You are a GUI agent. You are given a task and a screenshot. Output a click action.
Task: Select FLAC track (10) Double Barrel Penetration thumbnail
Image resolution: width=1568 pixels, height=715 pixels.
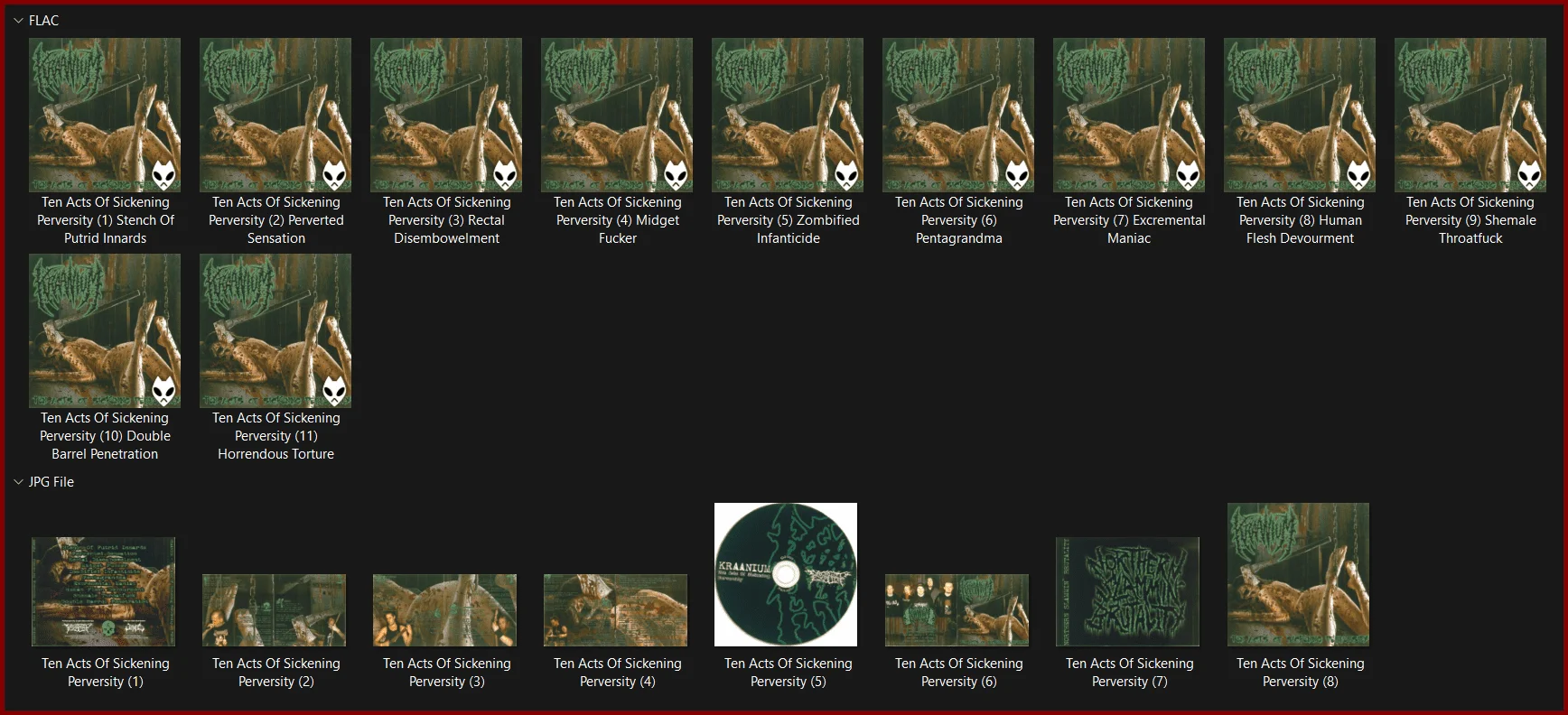105,330
